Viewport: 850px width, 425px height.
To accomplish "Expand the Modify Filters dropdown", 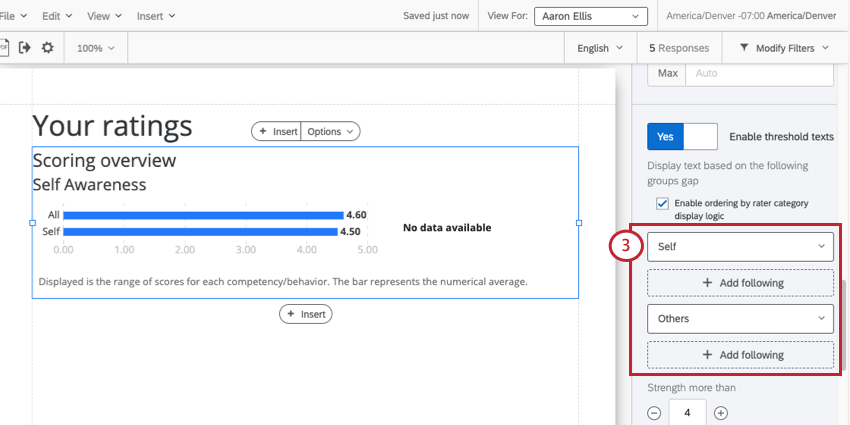I will click(x=784, y=48).
